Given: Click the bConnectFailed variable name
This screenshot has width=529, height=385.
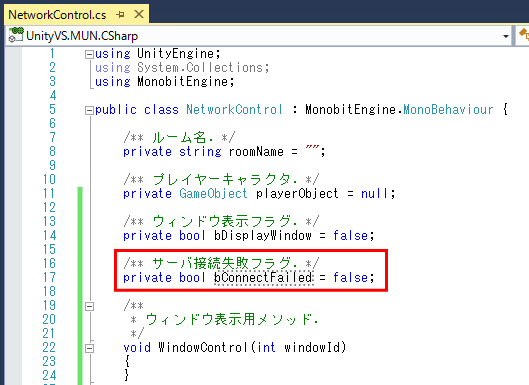Looking at the screenshot, I should coord(263,278).
